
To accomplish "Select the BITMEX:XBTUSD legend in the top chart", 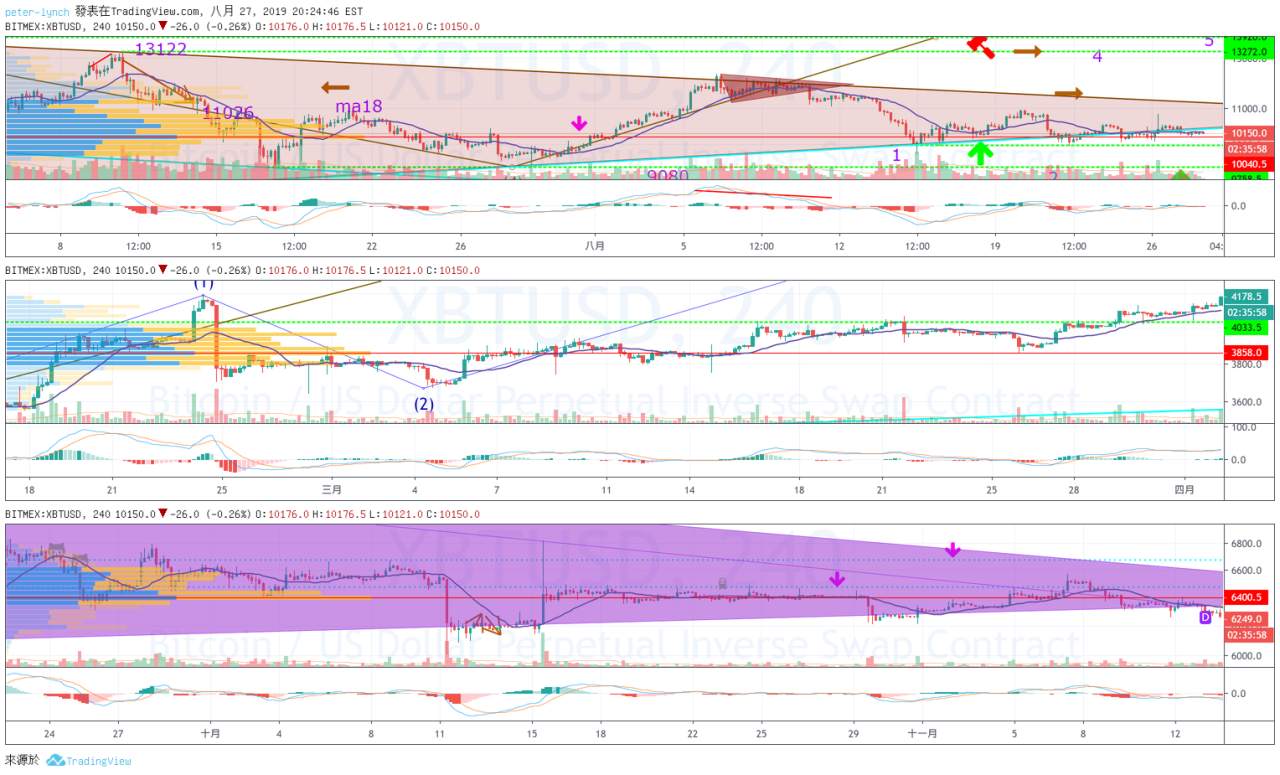I will 41,27.
